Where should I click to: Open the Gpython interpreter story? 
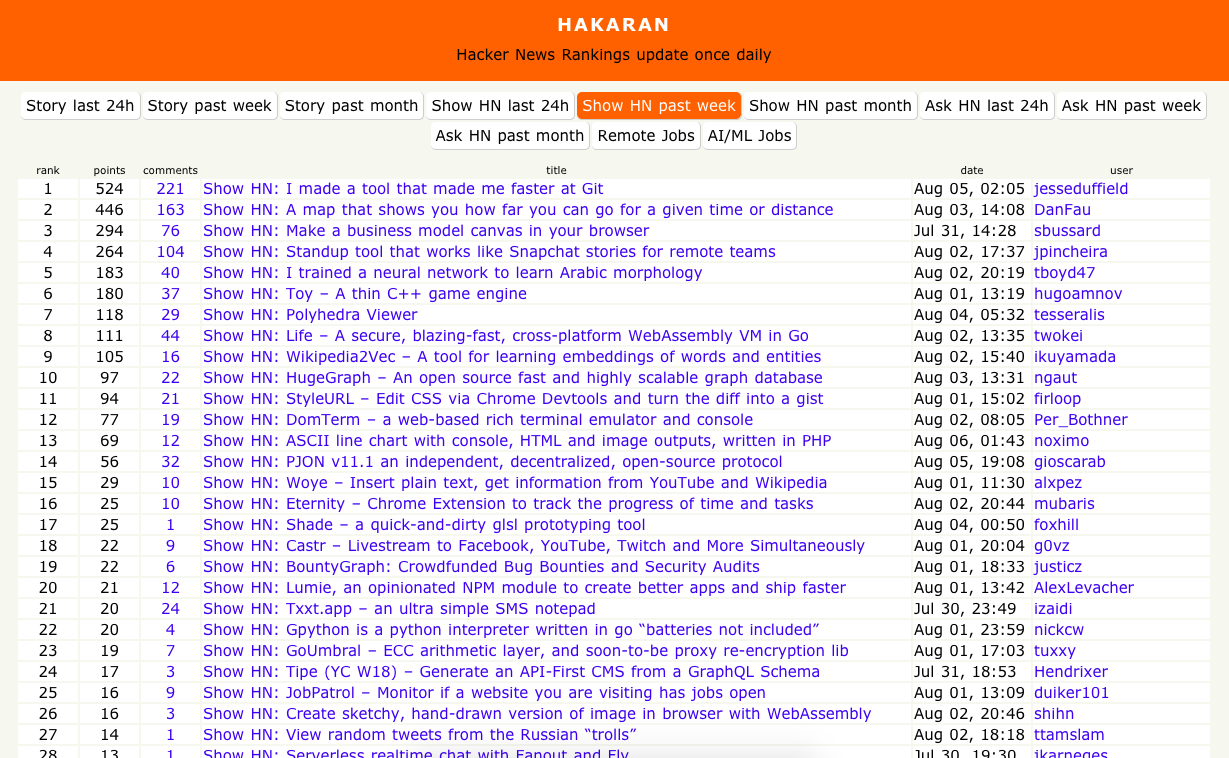(510, 629)
